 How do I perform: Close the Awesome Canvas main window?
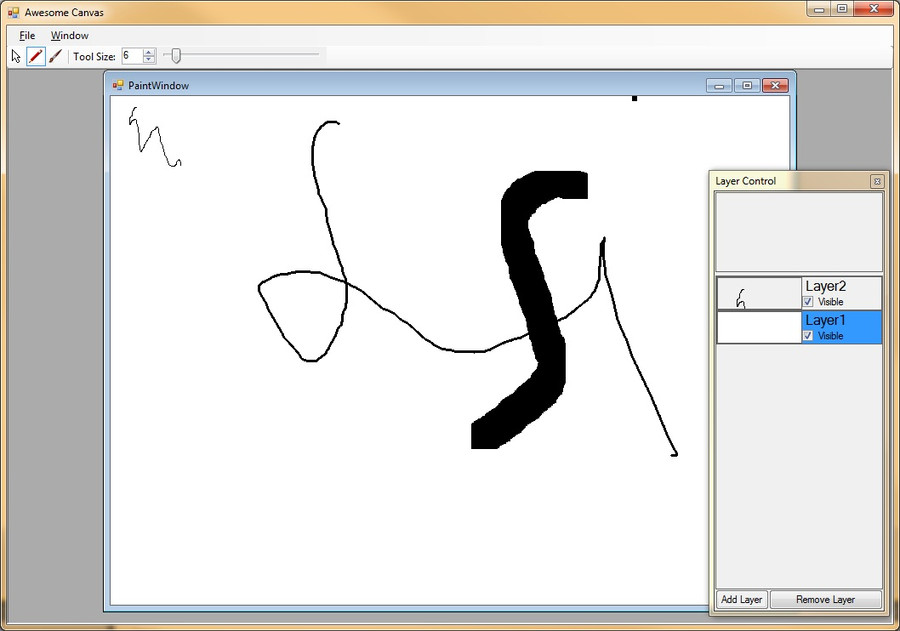pos(874,9)
